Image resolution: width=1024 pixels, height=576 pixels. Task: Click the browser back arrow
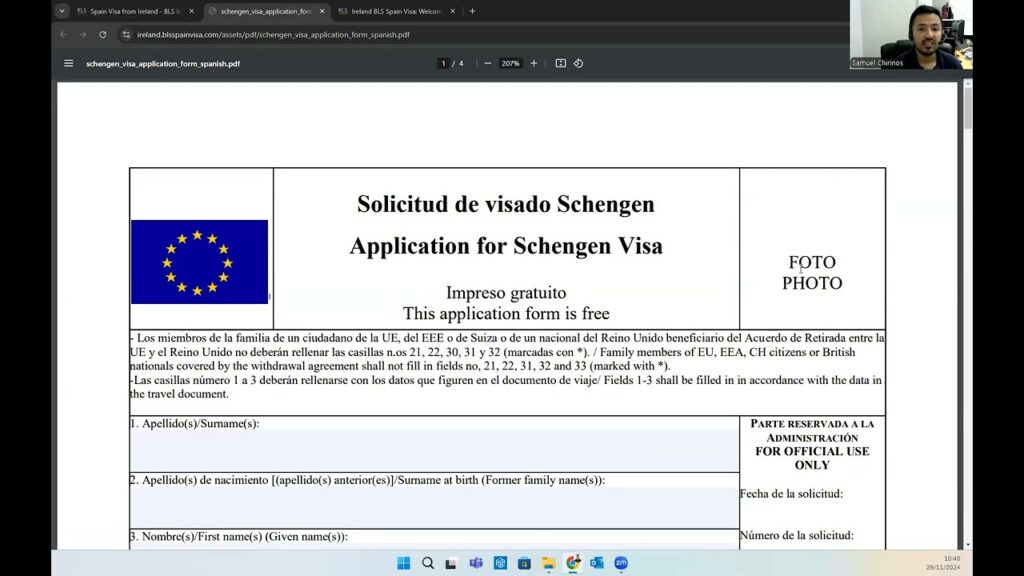click(x=64, y=34)
